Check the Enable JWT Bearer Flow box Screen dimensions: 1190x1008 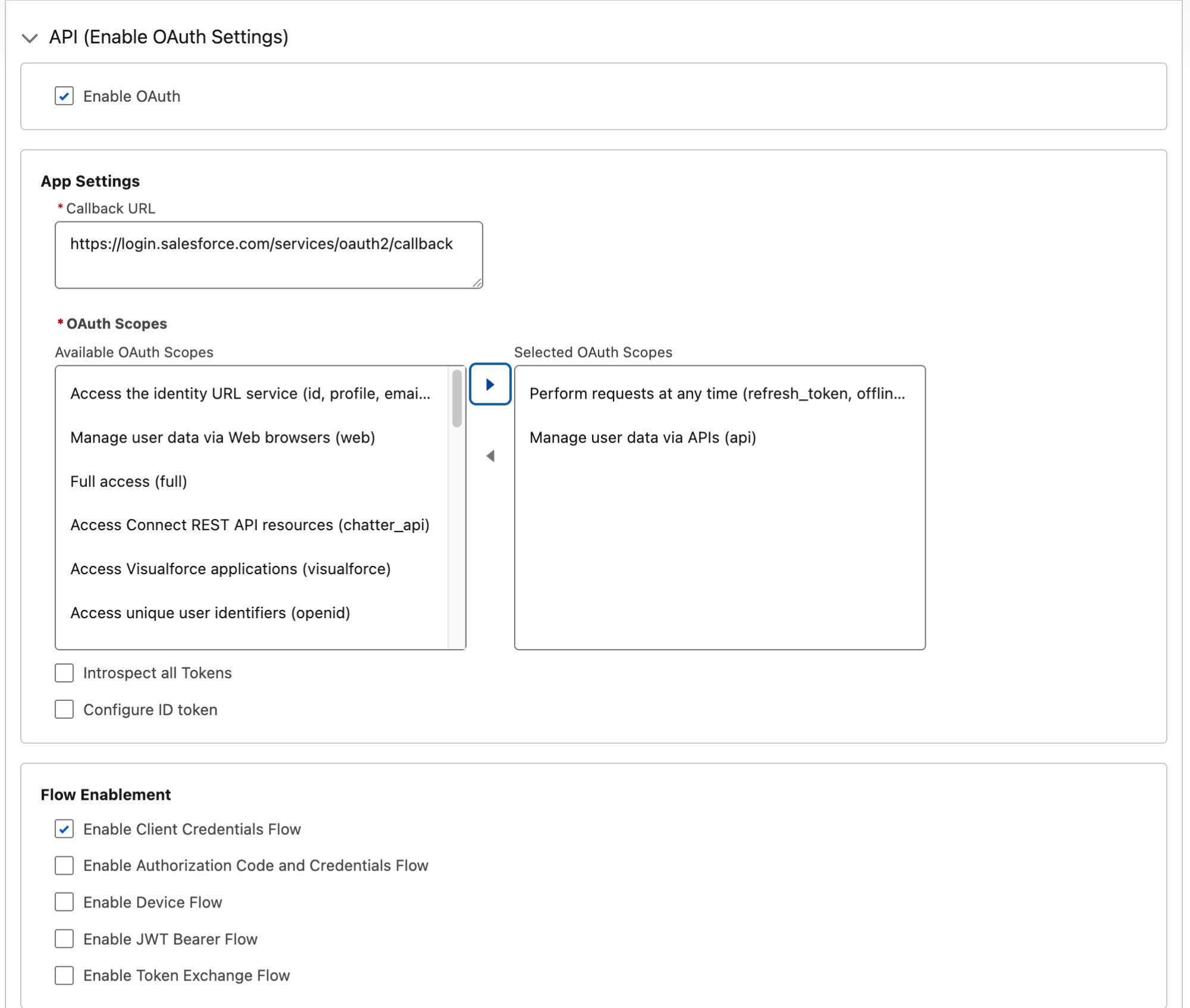pyautogui.click(x=64, y=939)
